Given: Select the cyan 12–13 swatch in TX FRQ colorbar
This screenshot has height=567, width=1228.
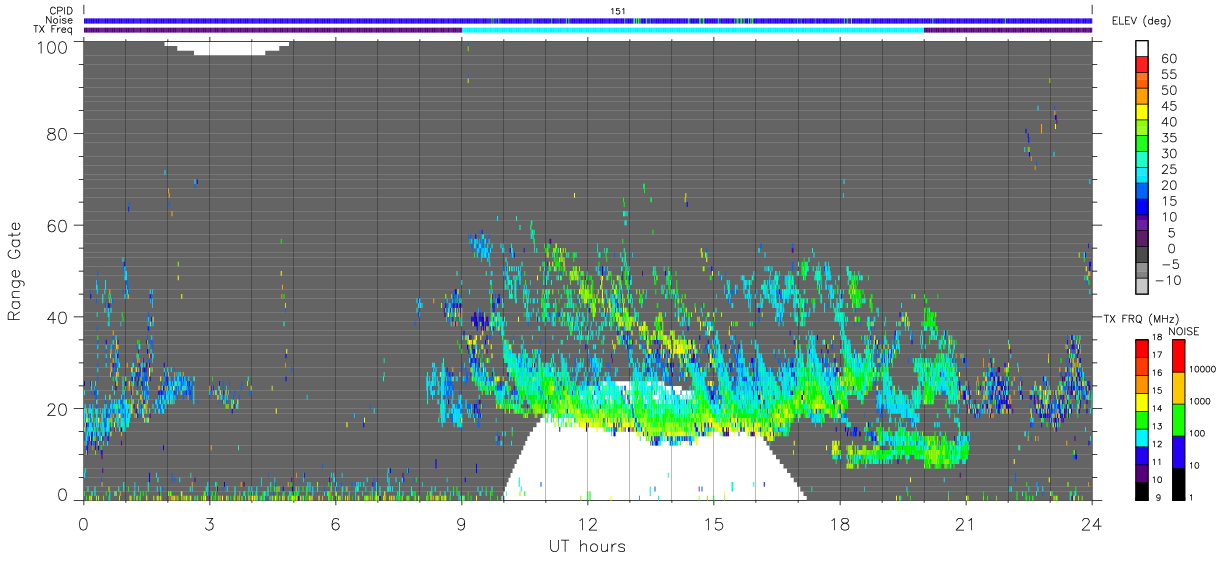Looking at the screenshot, I should pos(1141,436).
